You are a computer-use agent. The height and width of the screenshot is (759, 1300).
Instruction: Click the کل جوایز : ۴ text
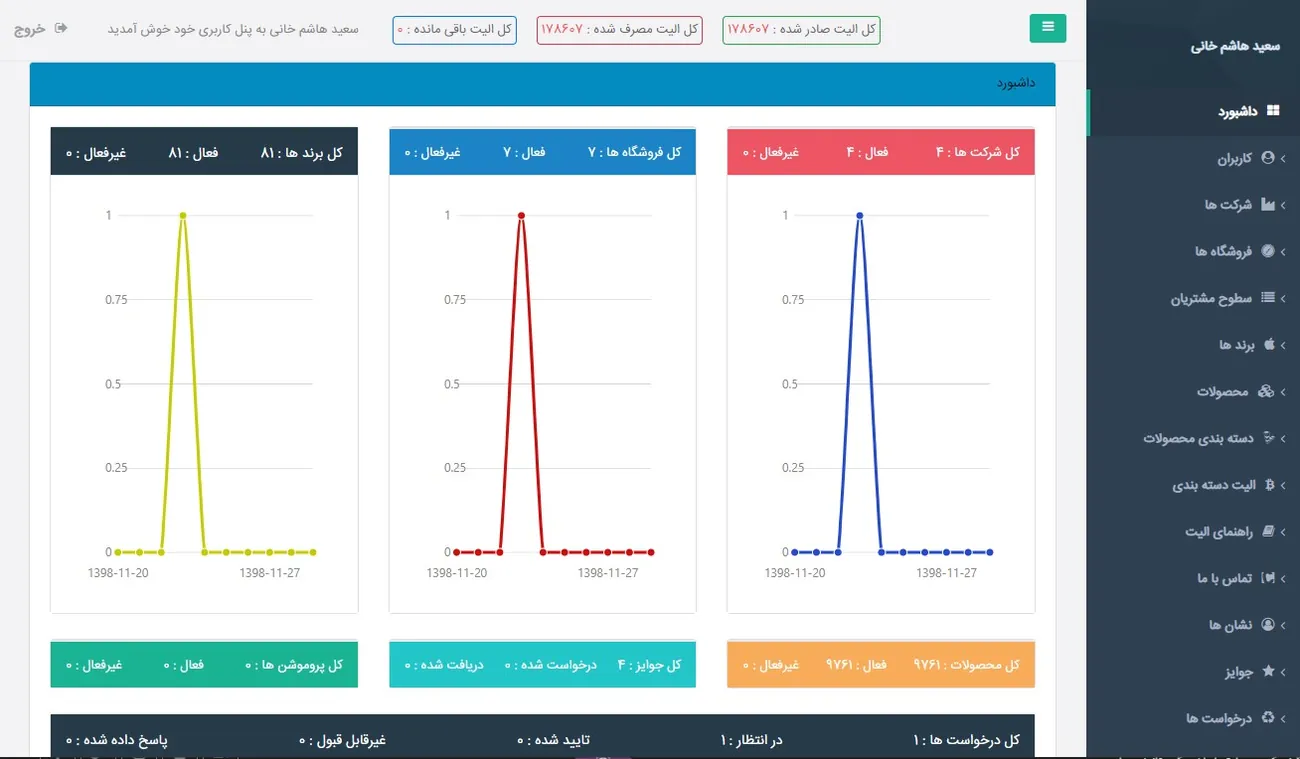tap(649, 665)
